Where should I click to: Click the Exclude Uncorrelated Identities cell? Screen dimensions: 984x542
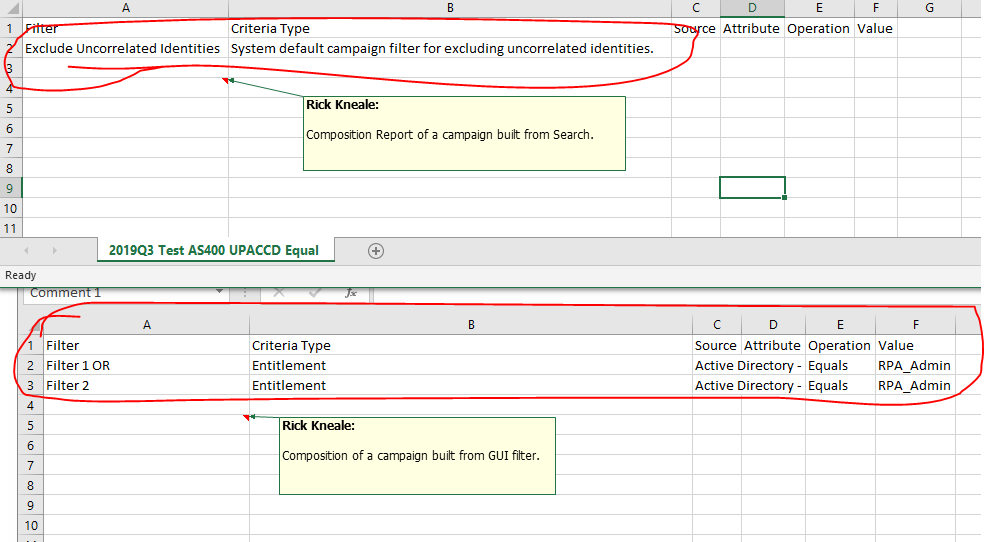123,48
